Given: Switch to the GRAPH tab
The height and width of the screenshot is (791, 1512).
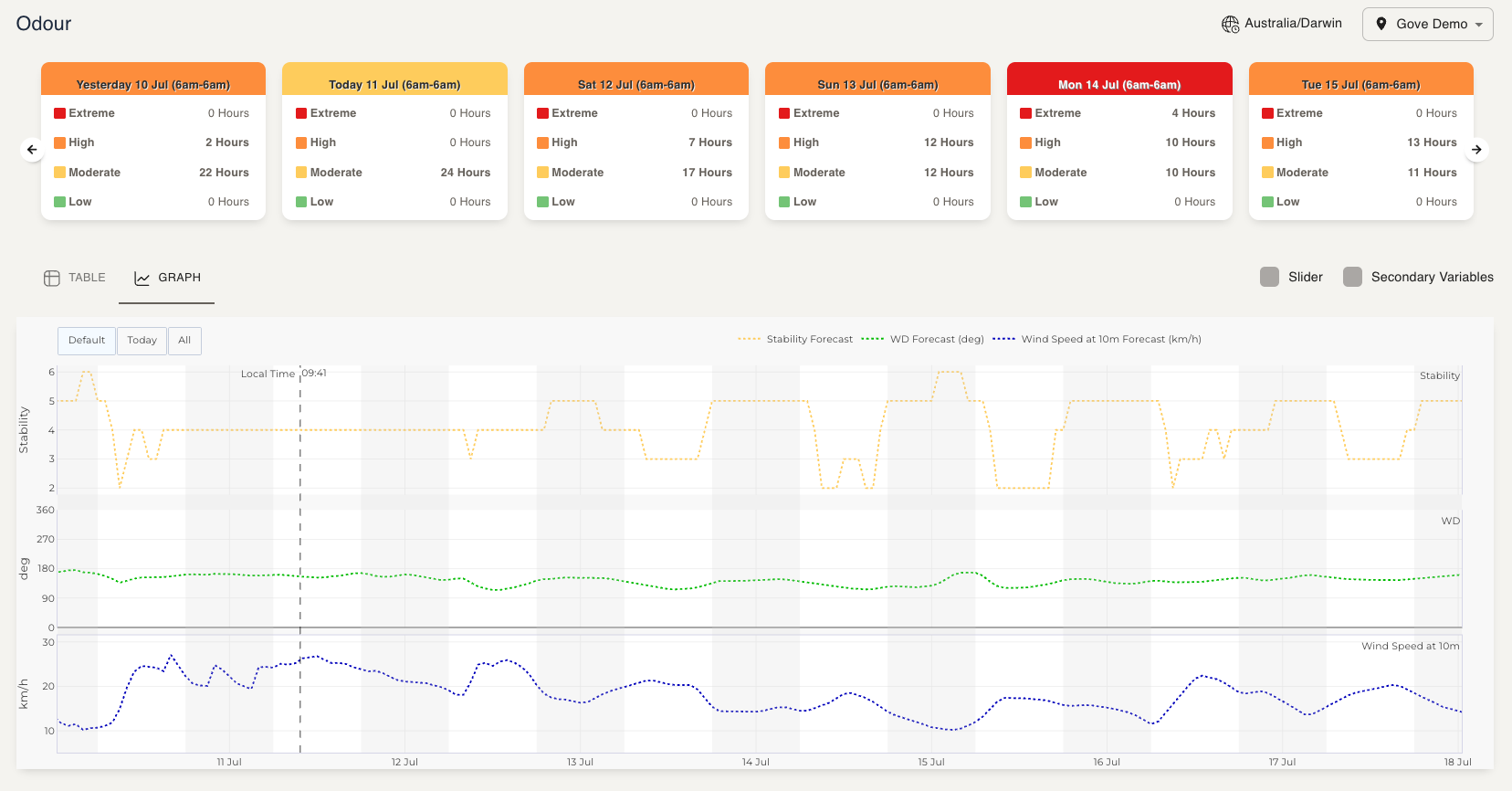Looking at the screenshot, I should [x=168, y=278].
